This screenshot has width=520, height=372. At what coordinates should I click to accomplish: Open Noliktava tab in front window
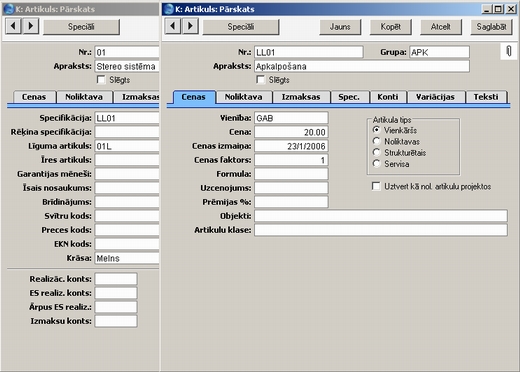(244, 97)
